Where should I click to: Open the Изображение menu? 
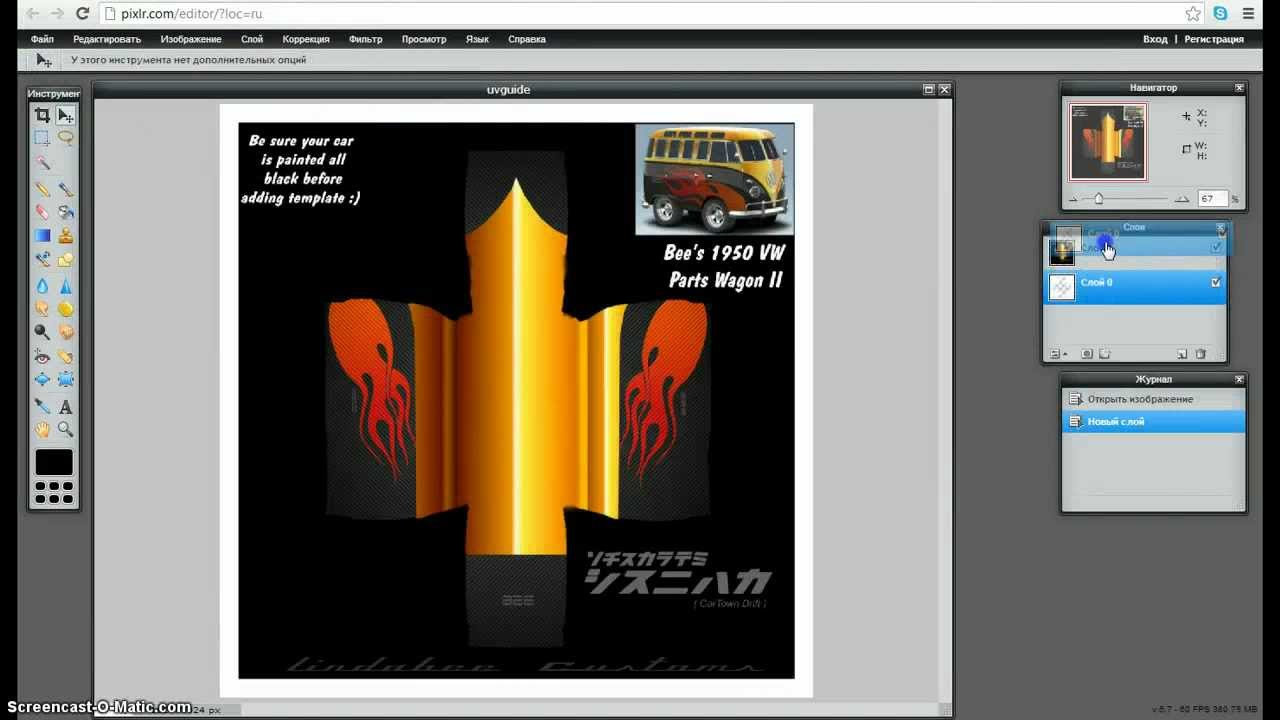pos(191,39)
